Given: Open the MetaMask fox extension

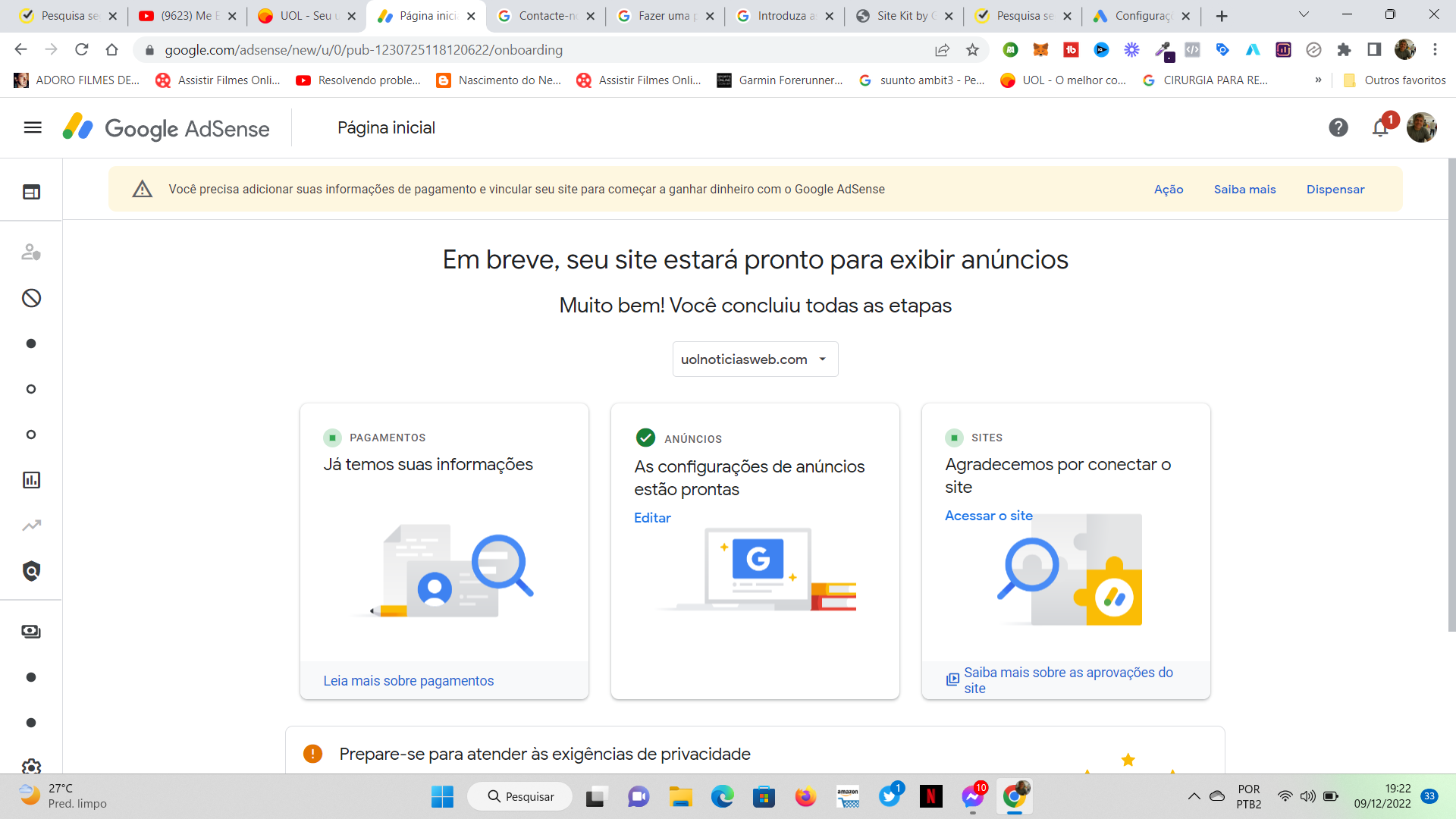Looking at the screenshot, I should 1040,49.
